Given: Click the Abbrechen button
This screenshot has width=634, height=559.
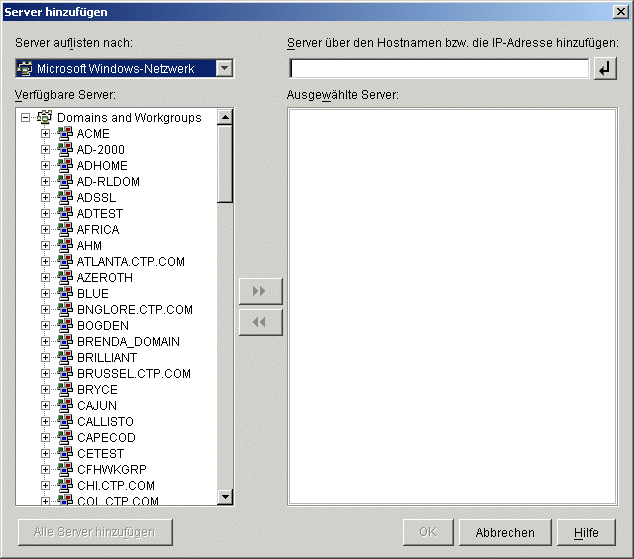Looking at the screenshot, I should [x=505, y=532].
